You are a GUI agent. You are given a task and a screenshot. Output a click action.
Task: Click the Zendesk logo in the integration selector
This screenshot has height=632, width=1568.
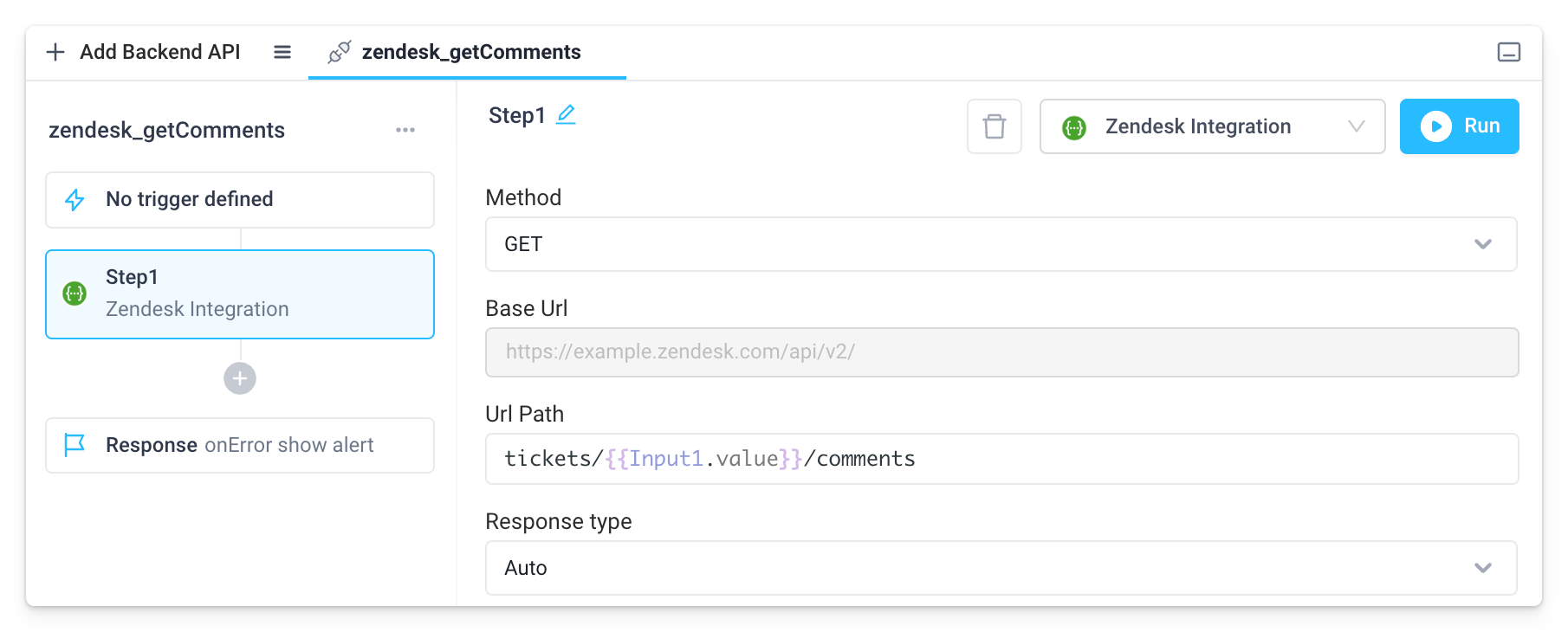[1074, 126]
